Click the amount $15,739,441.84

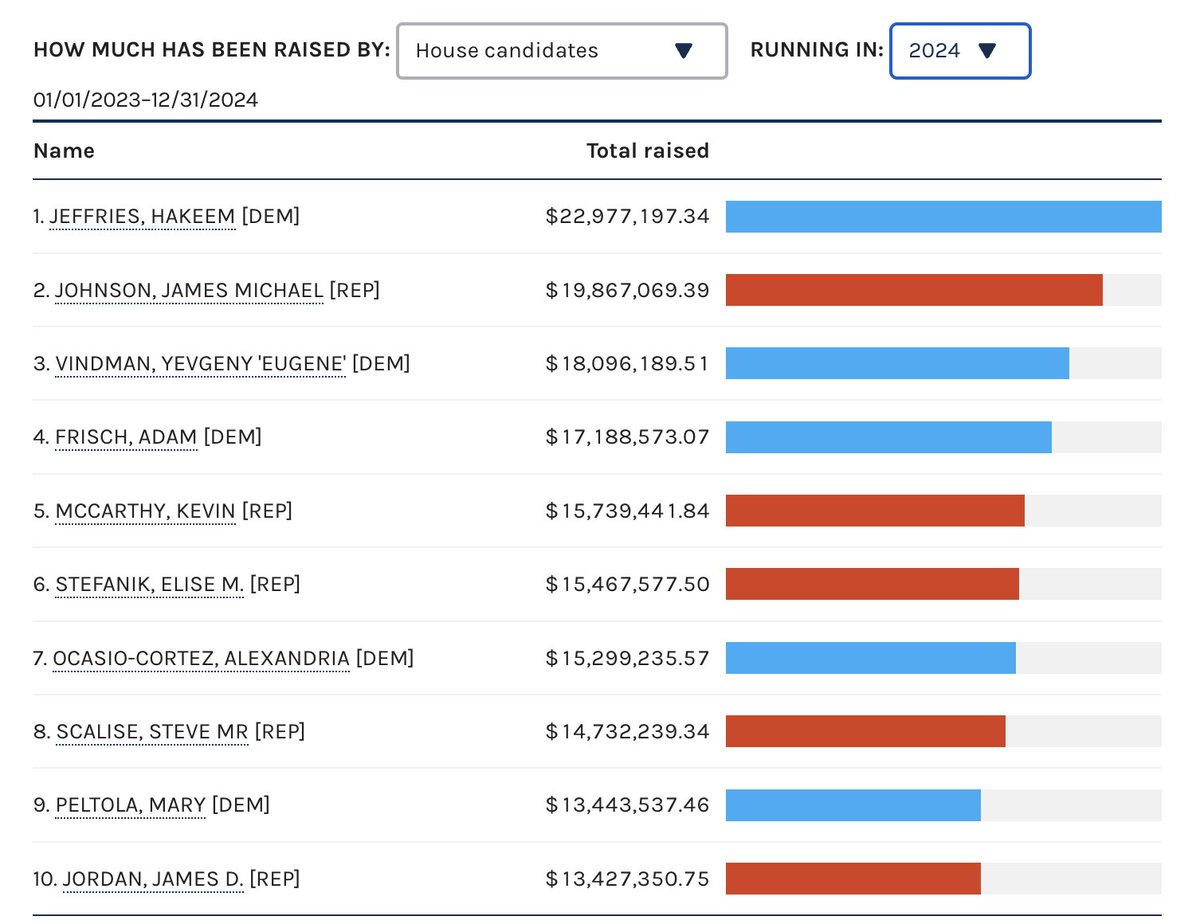click(627, 511)
